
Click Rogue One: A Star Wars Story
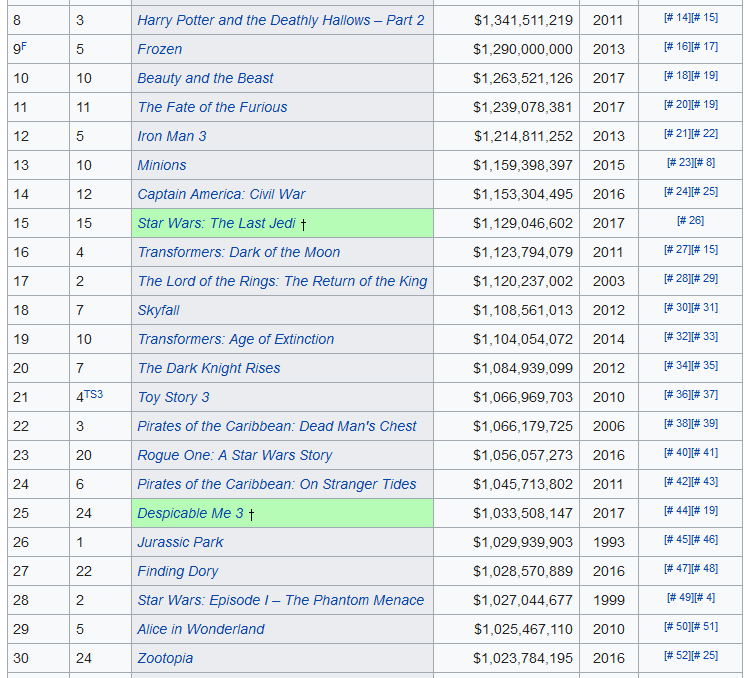pos(235,455)
